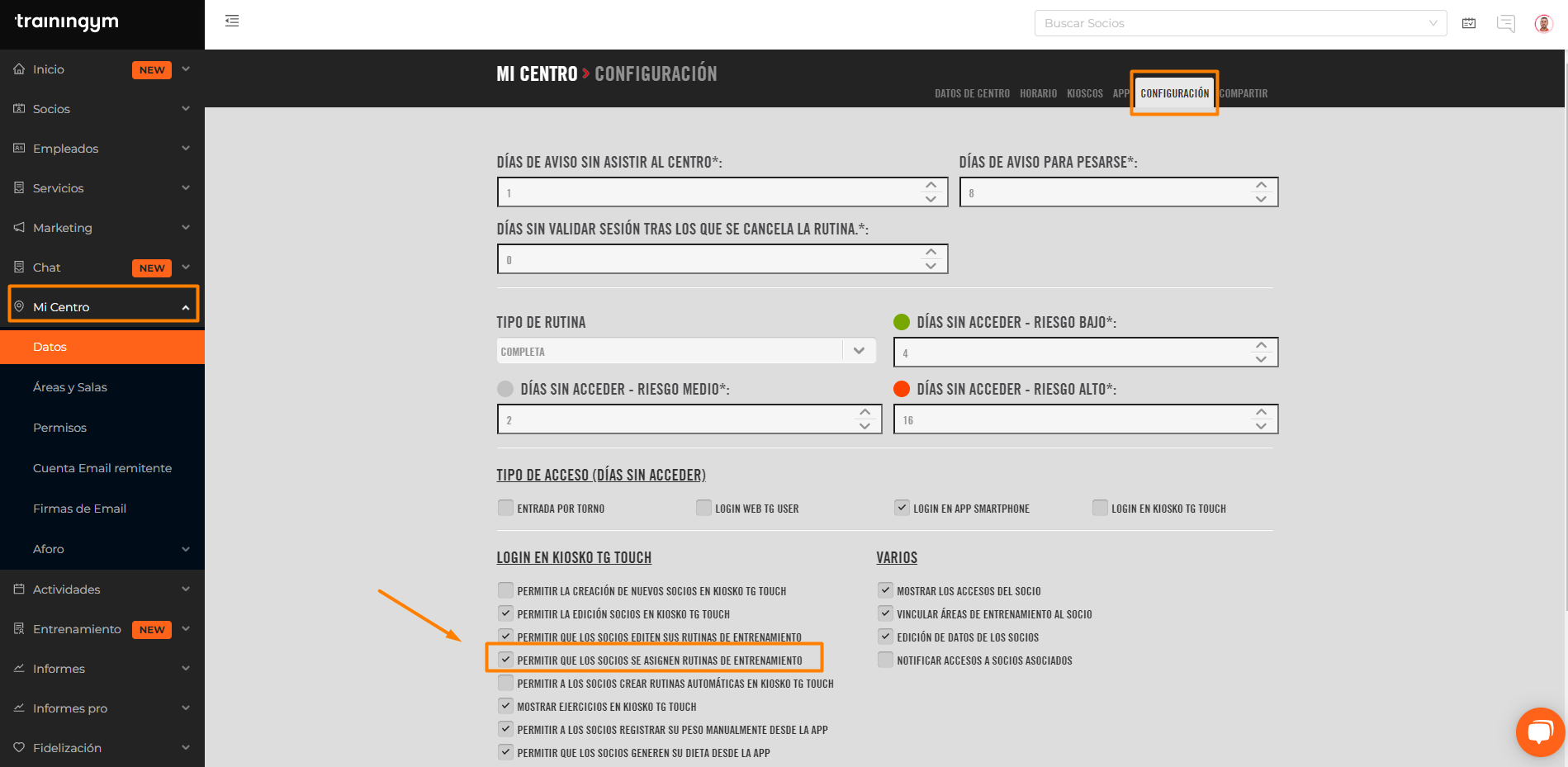Image resolution: width=1568 pixels, height=767 pixels.
Task: Expand the Actividades sidebar menu
Action: click(186, 589)
